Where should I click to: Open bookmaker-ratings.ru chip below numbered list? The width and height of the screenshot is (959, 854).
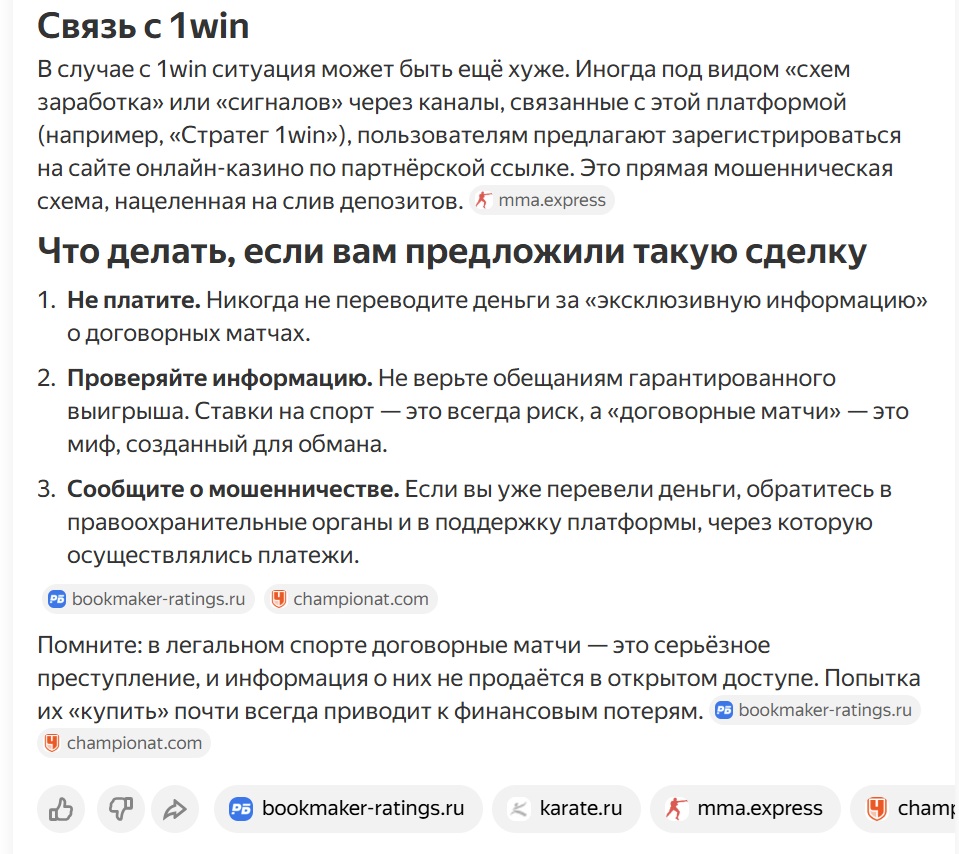tap(148, 599)
